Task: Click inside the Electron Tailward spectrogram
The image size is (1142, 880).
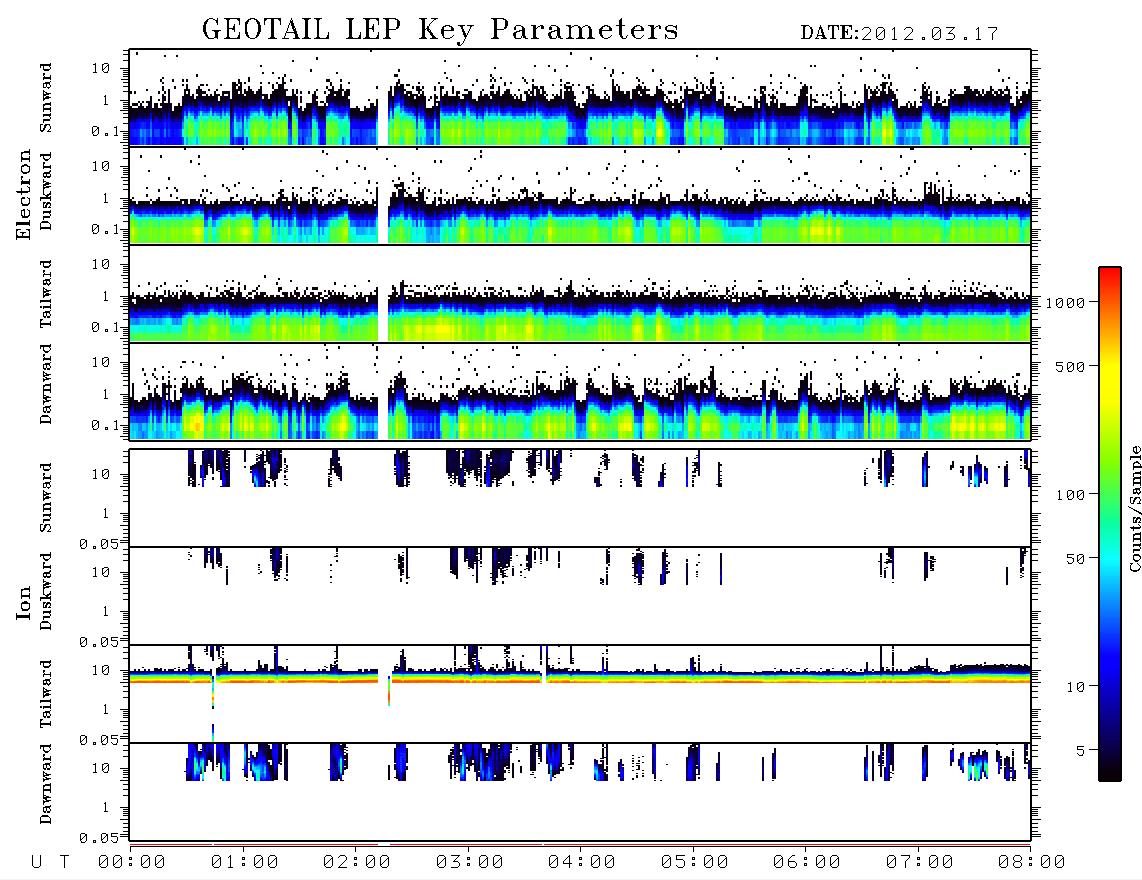Action: (x=580, y=294)
